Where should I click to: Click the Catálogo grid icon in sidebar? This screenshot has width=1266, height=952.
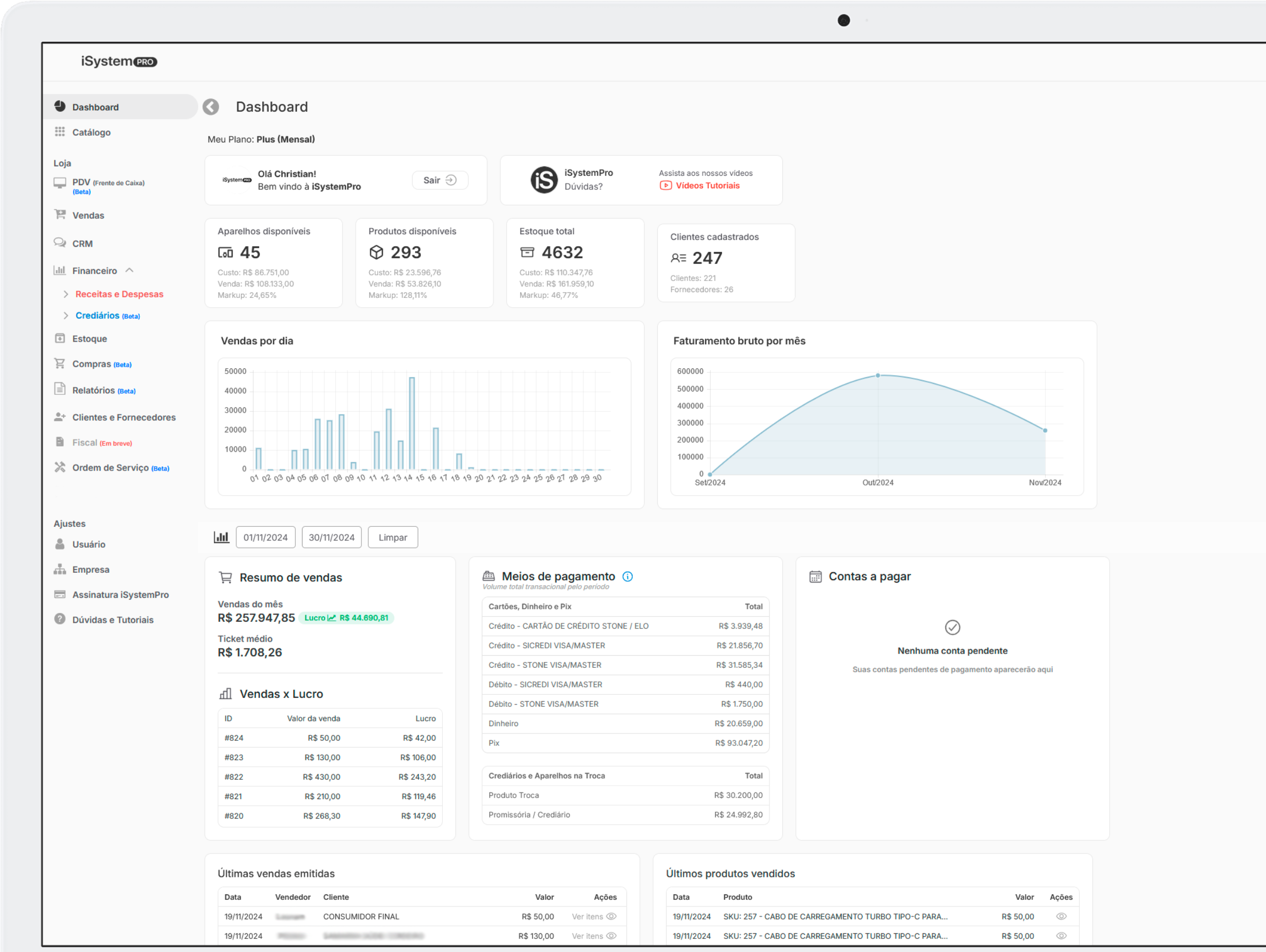(x=59, y=131)
